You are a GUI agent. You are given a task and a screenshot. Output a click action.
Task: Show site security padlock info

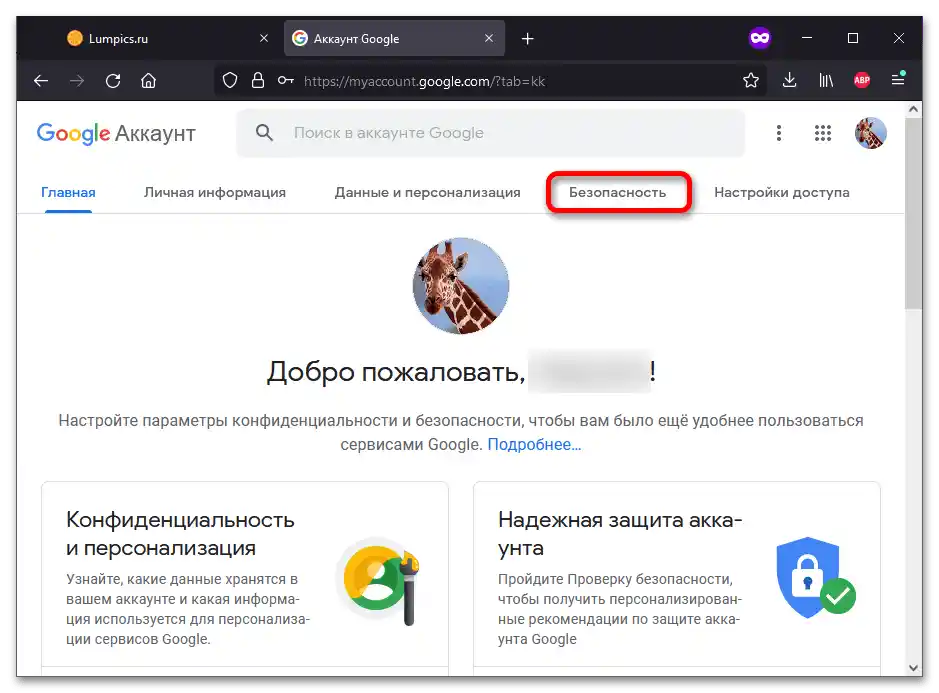258,80
